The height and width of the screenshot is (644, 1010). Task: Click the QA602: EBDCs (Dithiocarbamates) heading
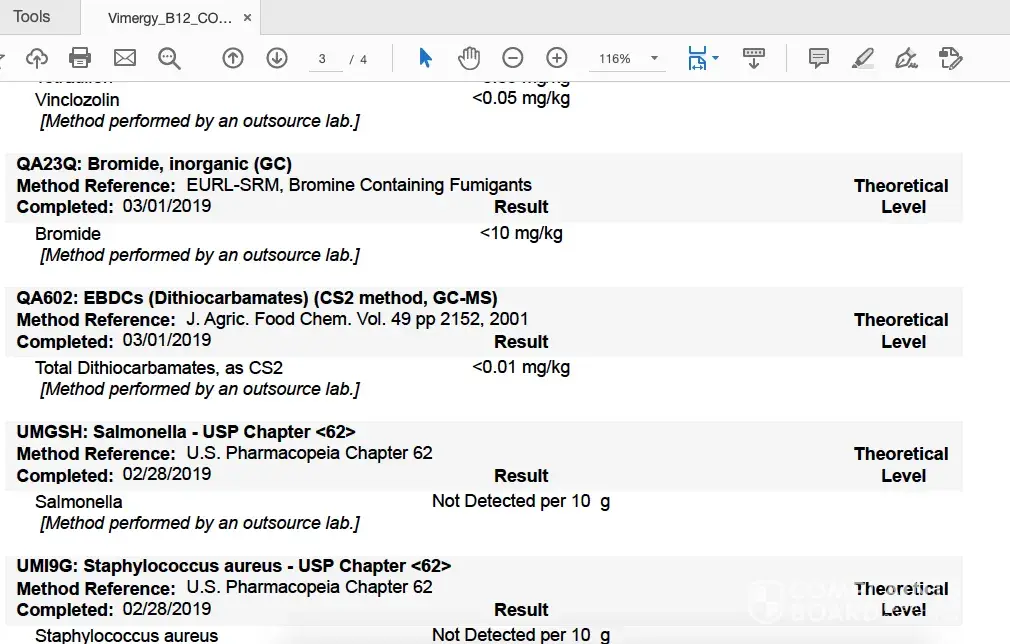coord(257,298)
